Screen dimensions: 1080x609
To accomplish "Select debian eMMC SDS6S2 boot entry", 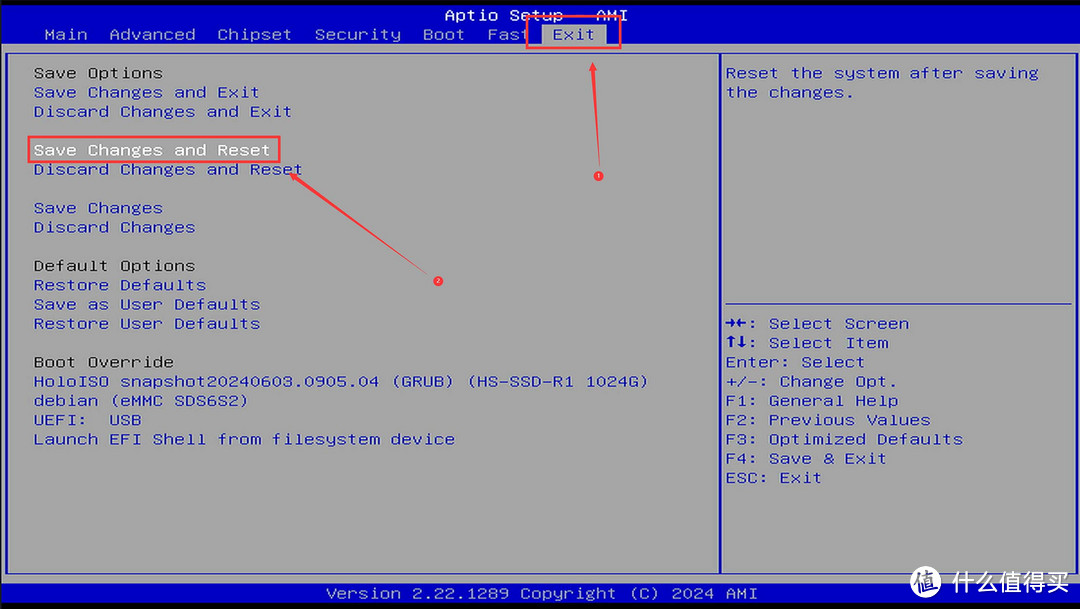I will point(141,401).
